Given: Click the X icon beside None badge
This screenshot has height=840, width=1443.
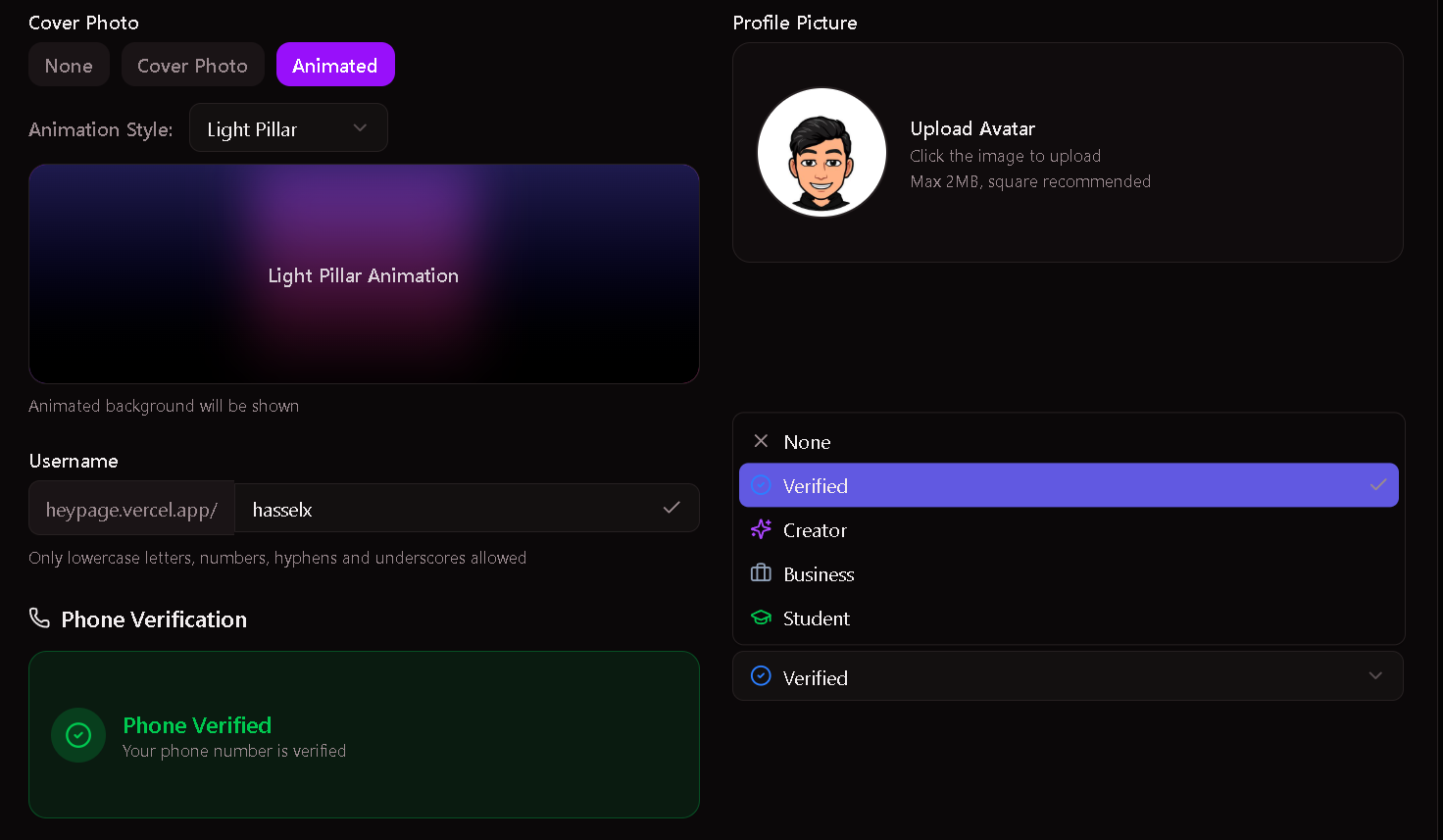Looking at the screenshot, I should tap(761, 441).
